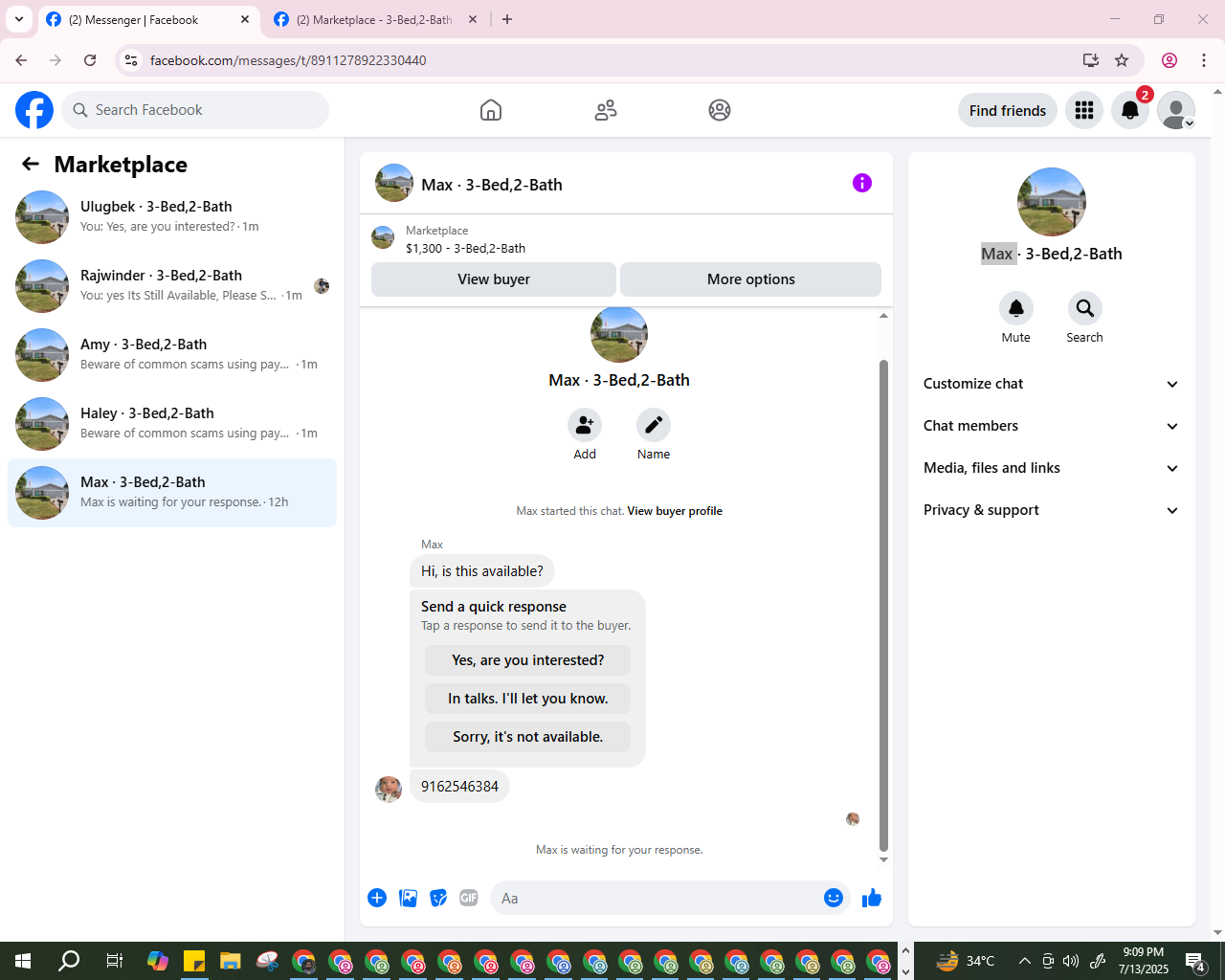The width and height of the screenshot is (1225, 980).
Task: Click the chat conversation scrollbar
Action: tap(883, 605)
